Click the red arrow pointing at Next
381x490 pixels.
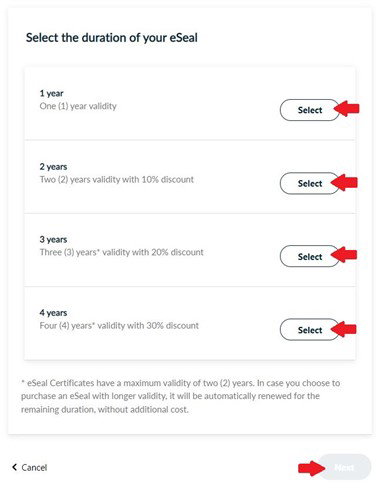tap(311, 468)
